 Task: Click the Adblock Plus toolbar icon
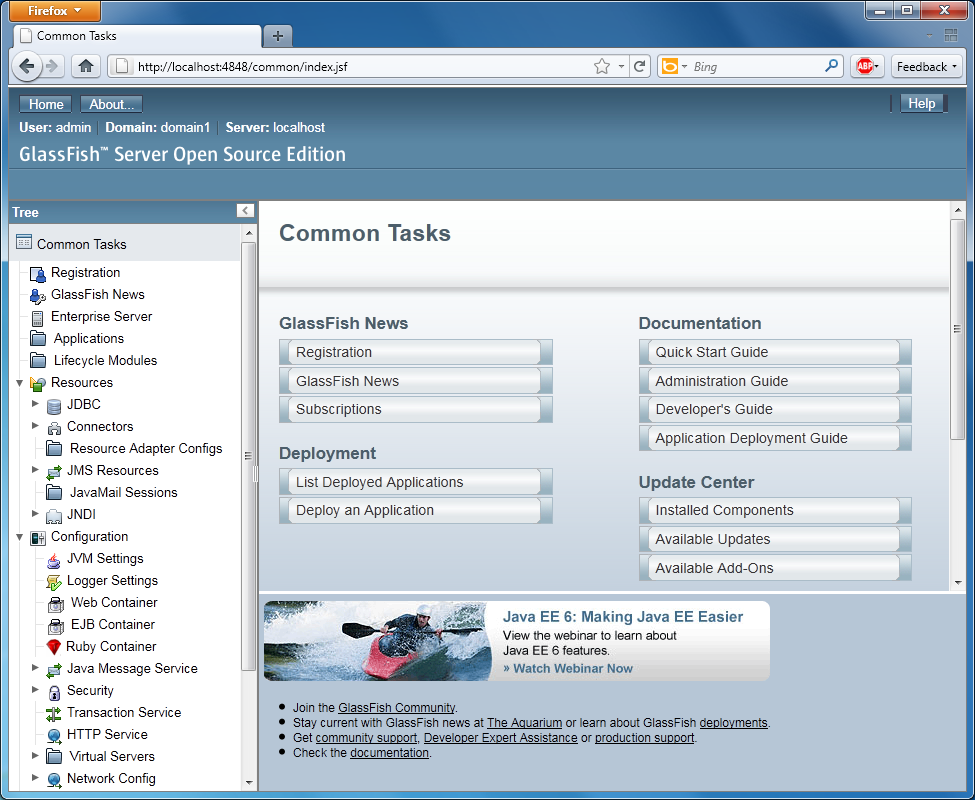coord(865,67)
